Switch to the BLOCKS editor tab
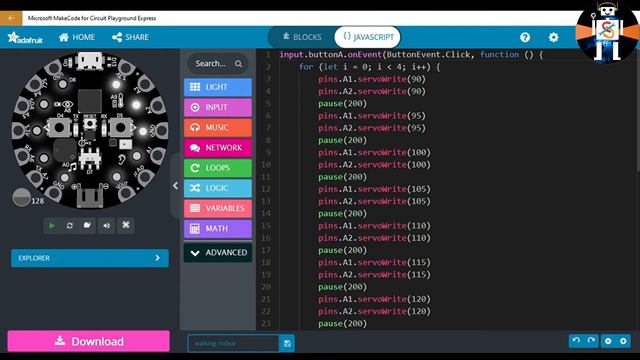Image resolution: width=640 pixels, height=360 pixels. pos(302,37)
